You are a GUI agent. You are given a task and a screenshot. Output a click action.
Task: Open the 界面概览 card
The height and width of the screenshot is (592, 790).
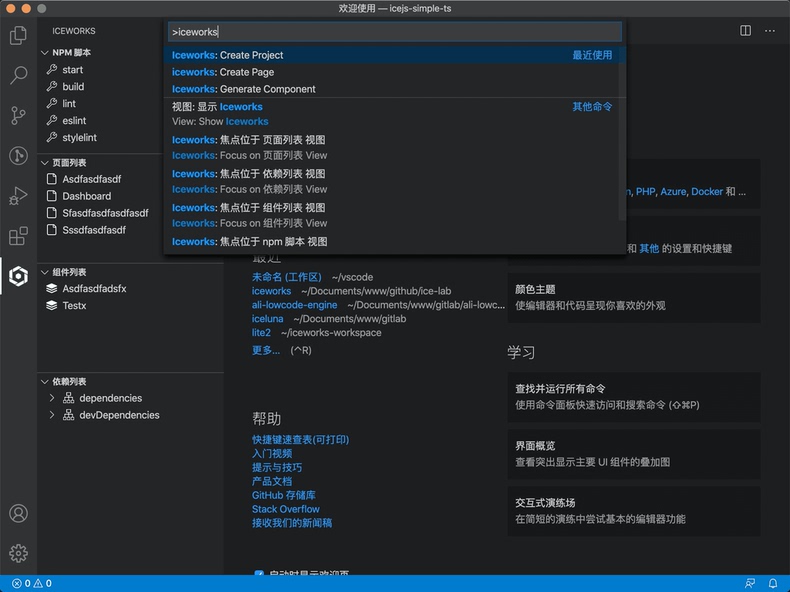[634, 454]
